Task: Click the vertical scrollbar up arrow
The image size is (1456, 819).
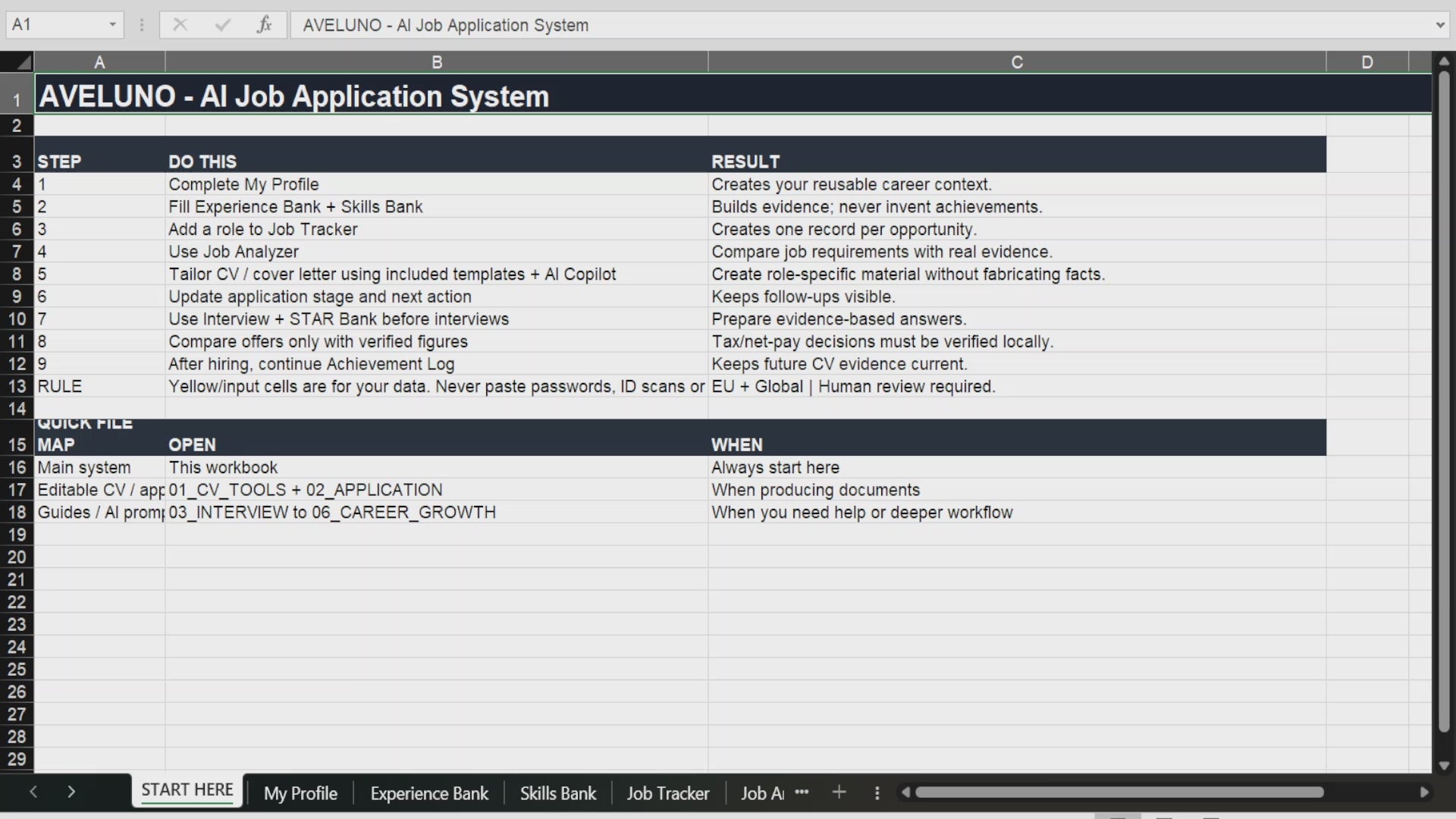Action: click(x=1444, y=61)
